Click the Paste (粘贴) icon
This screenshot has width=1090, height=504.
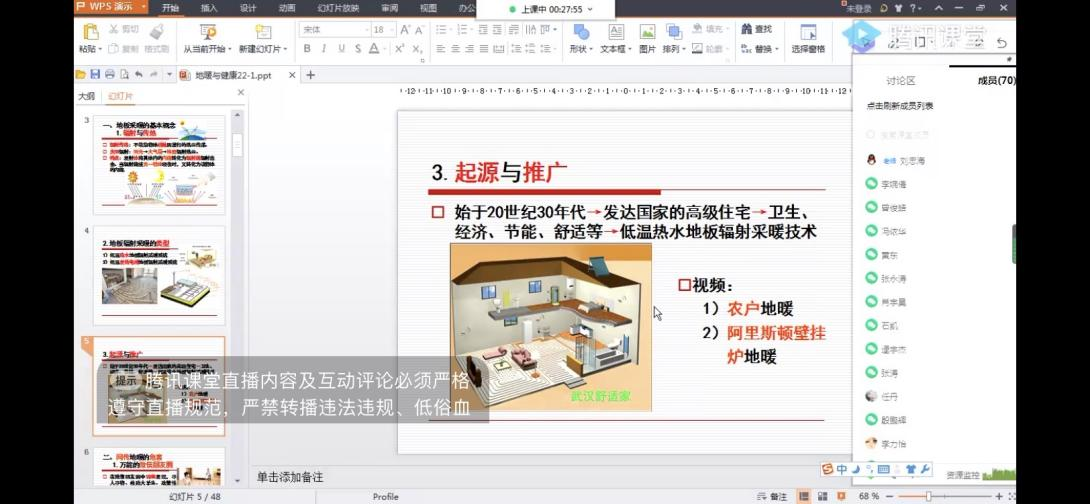coord(89,34)
